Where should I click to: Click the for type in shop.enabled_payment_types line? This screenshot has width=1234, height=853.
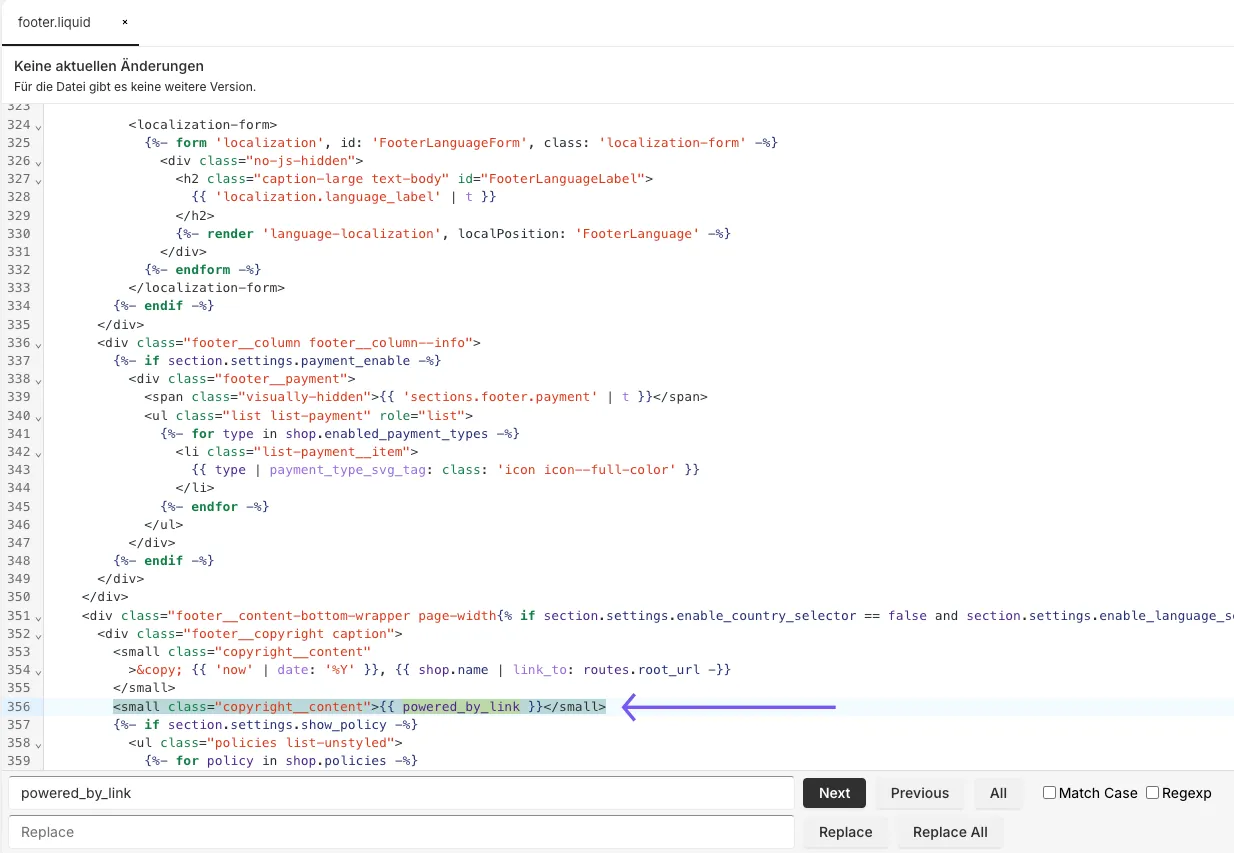340,433
